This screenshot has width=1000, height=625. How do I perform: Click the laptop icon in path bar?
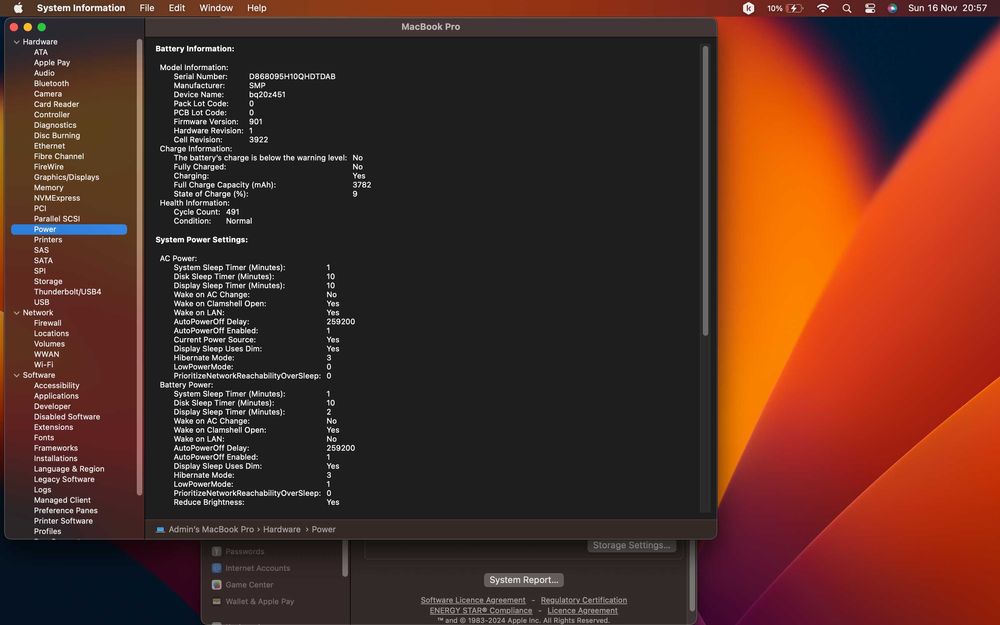click(x=160, y=529)
